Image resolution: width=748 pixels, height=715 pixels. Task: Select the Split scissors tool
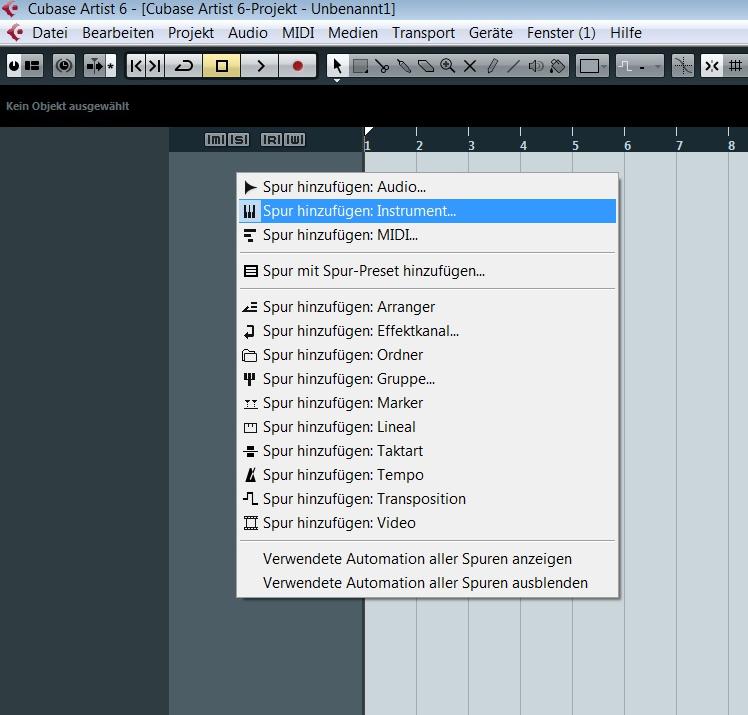pyautogui.click(x=382, y=66)
